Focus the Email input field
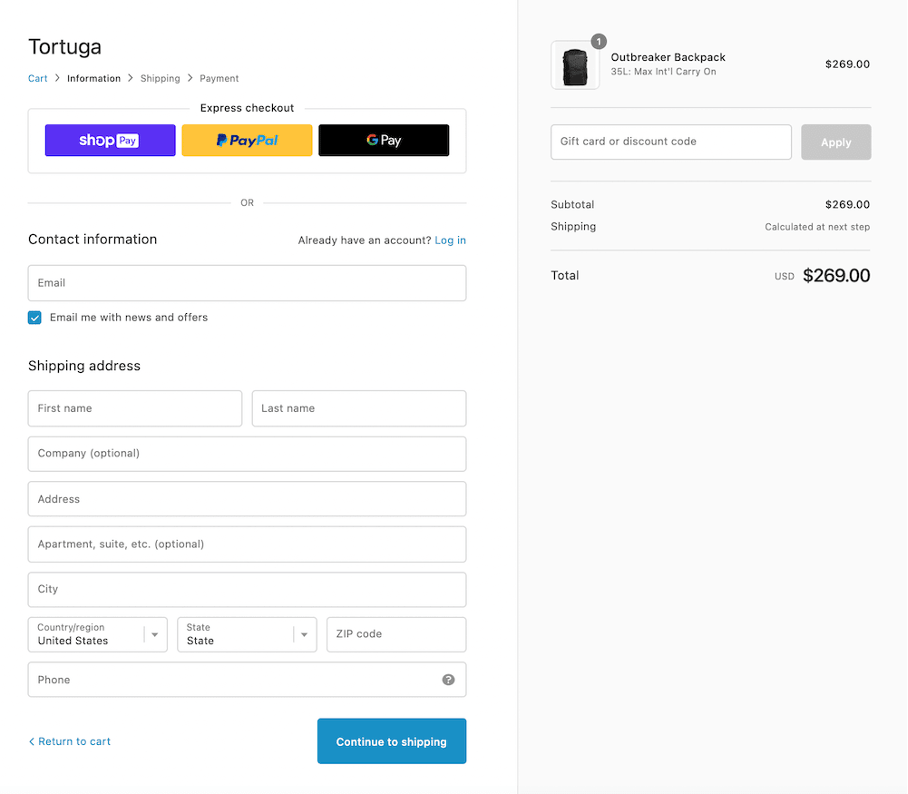908x794 pixels. tap(247, 283)
